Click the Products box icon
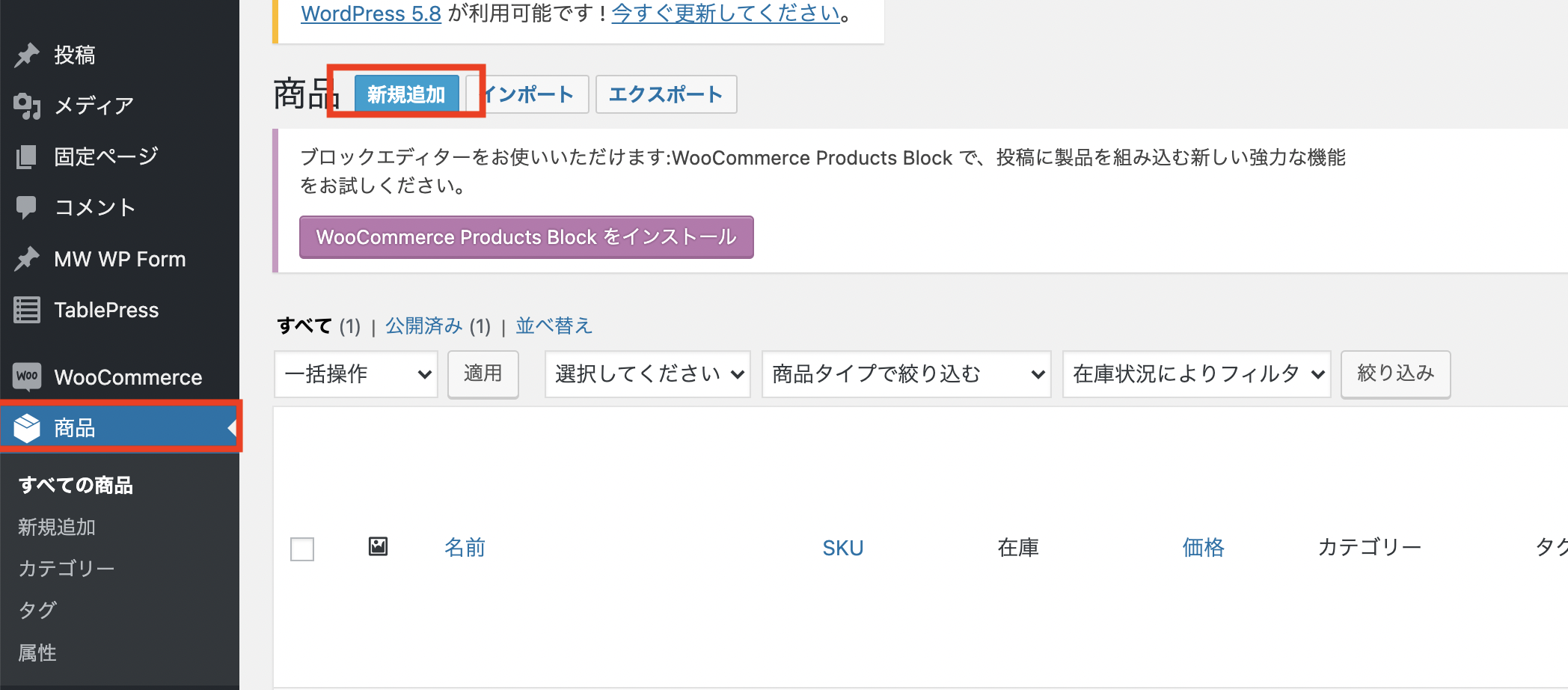Image resolution: width=1568 pixels, height=690 pixels. tap(27, 428)
